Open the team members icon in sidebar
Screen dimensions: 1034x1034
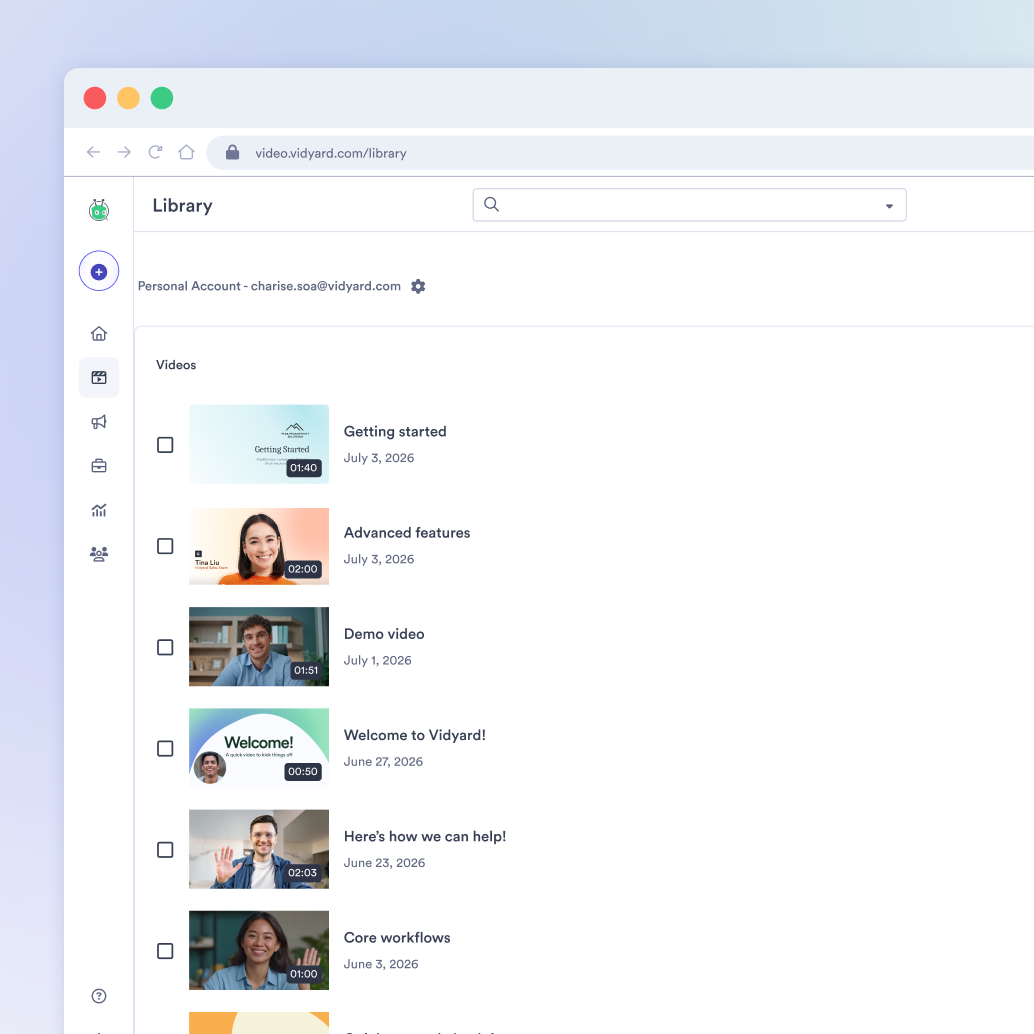click(99, 554)
